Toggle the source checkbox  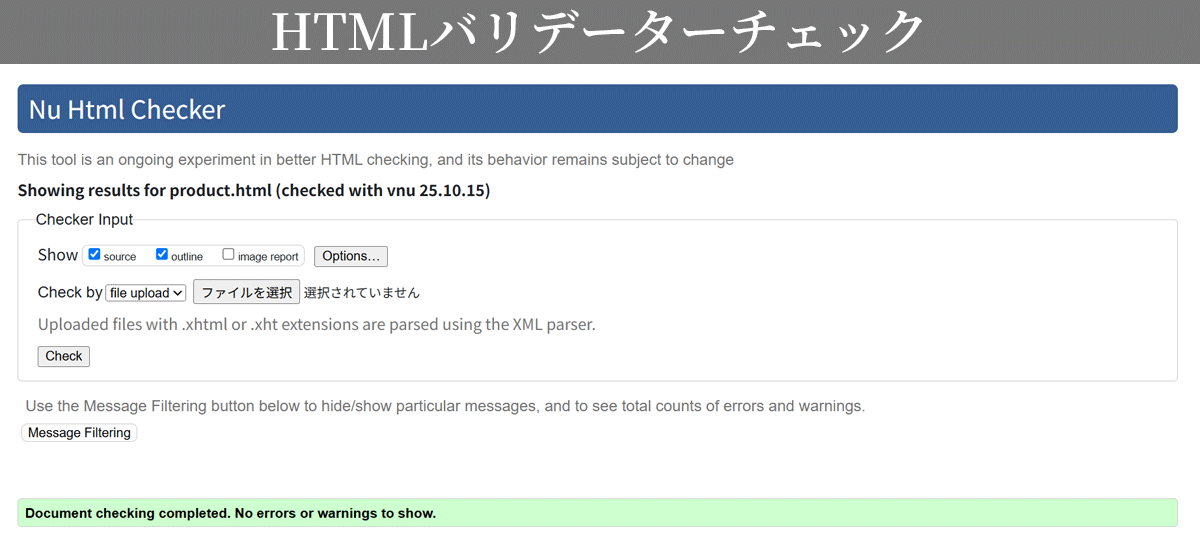pos(94,255)
